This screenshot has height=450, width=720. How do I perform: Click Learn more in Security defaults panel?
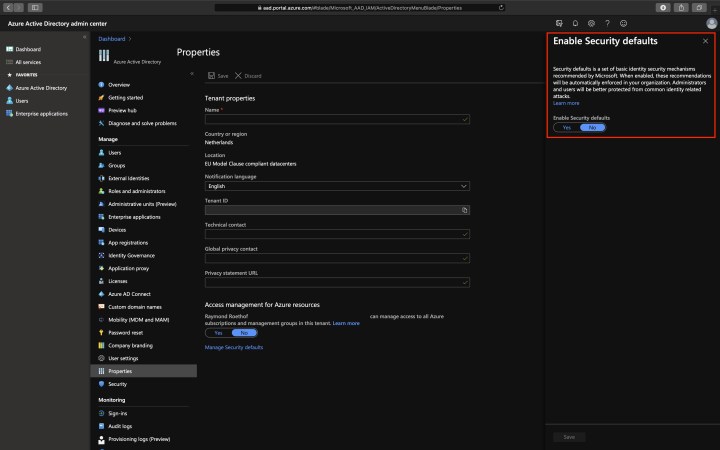pyautogui.click(x=566, y=103)
